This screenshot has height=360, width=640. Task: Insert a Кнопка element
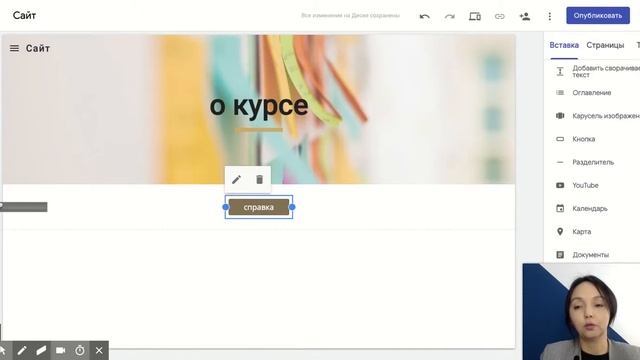pyautogui.click(x=583, y=139)
